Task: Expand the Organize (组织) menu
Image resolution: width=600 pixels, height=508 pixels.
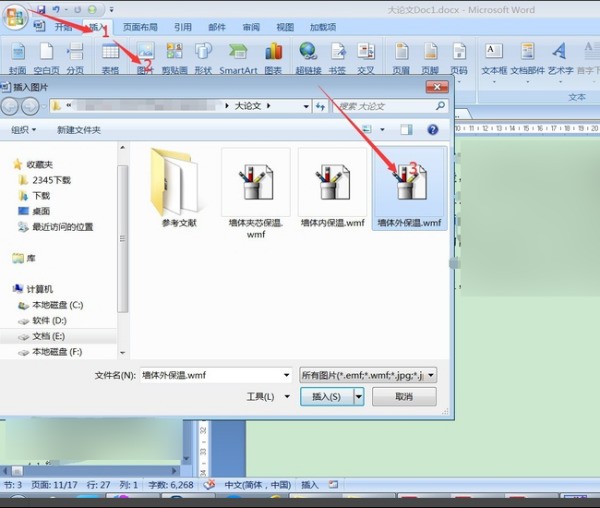Action: pos(24,130)
